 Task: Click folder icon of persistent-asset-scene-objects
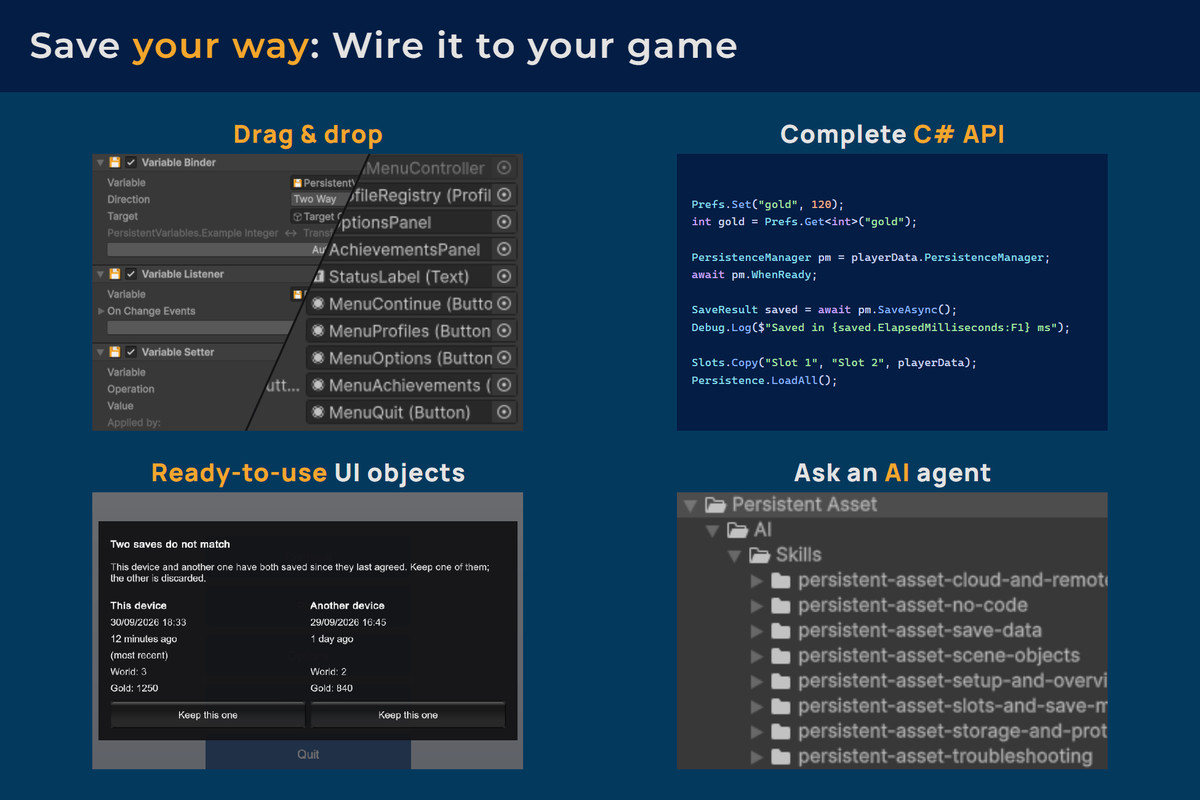point(781,656)
